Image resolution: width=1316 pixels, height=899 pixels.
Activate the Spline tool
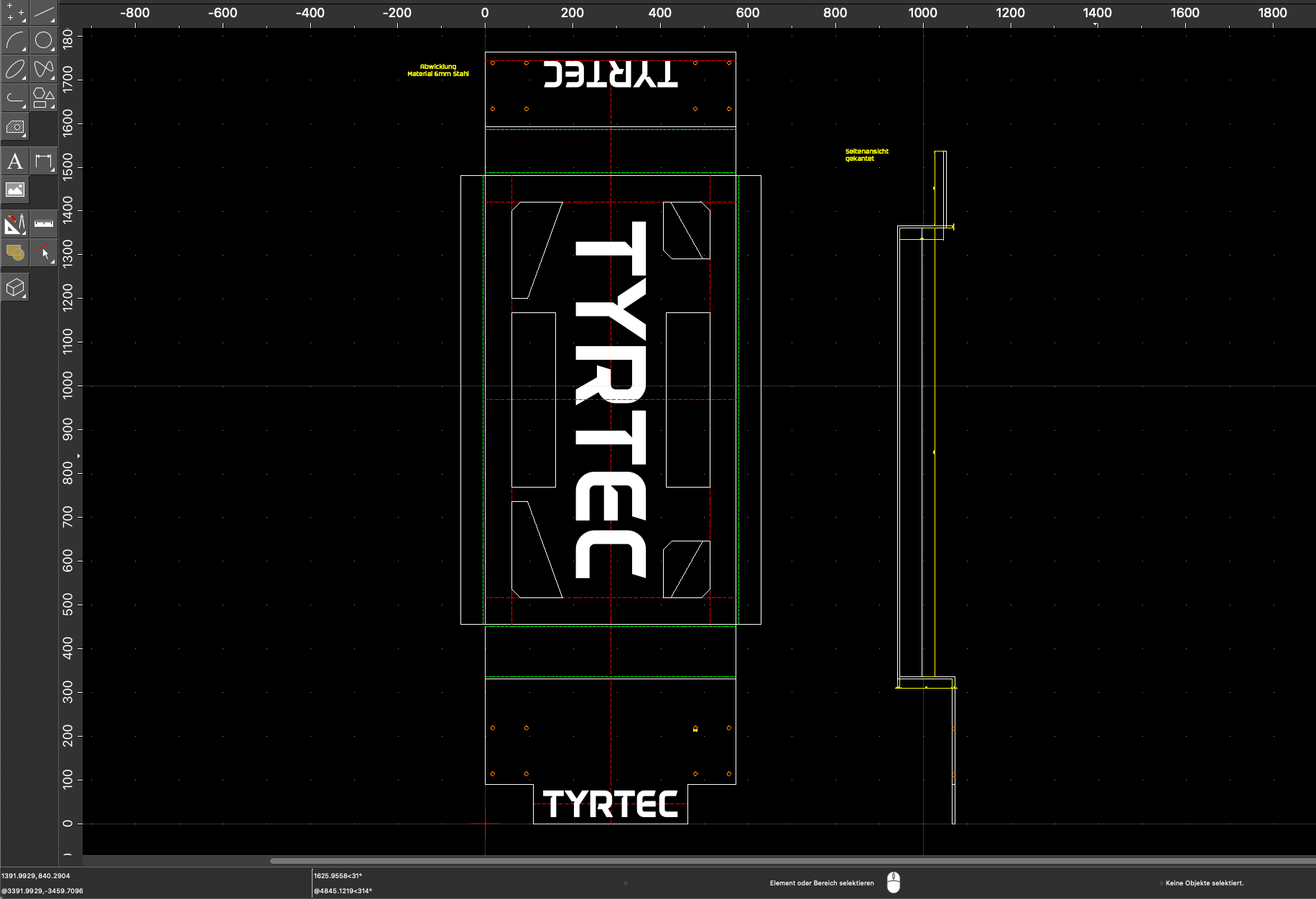point(44,69)
